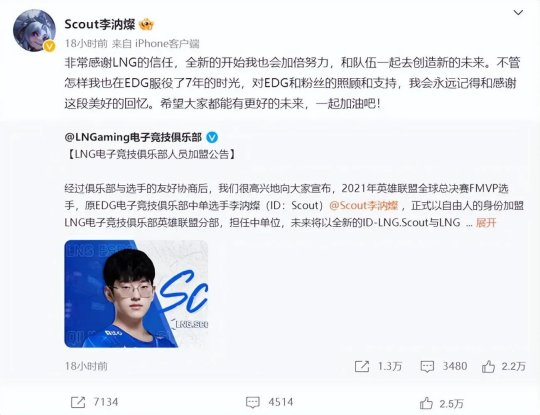This screenshot has width=540, height=415.
Task: Click the quoted post's repost icon
Action: click(362, 366)
